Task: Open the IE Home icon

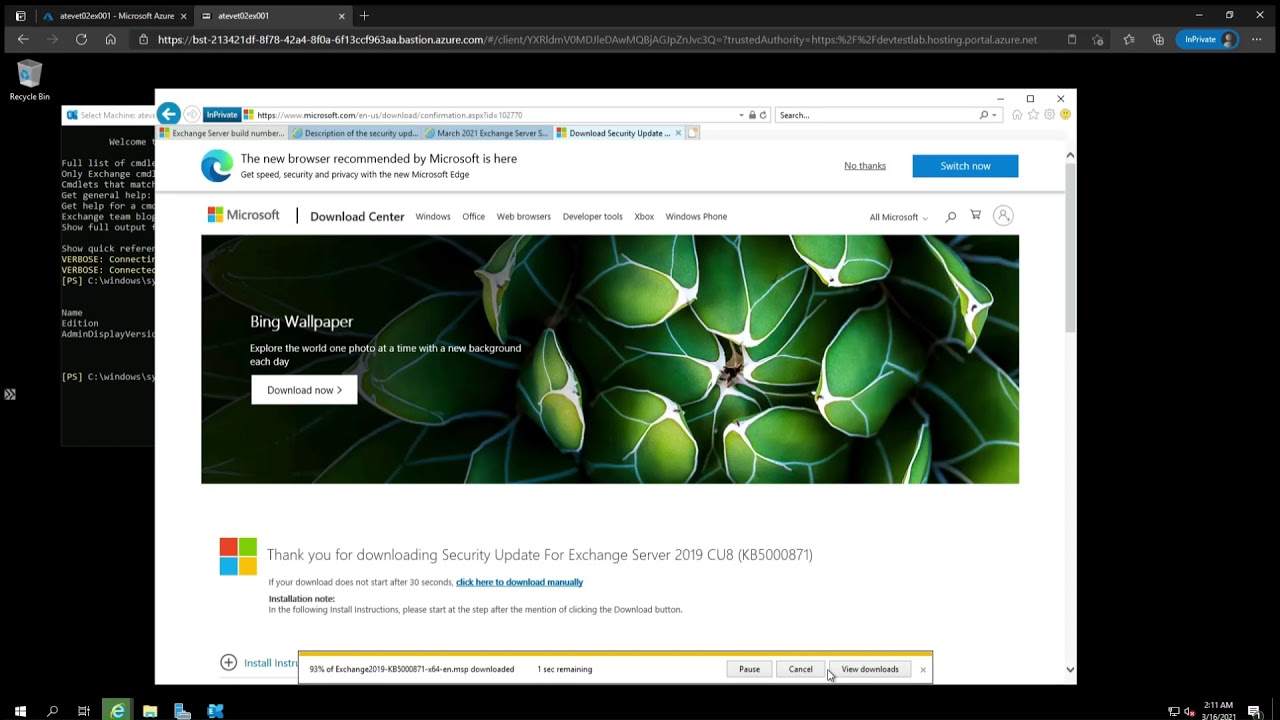Action: 1017,115
